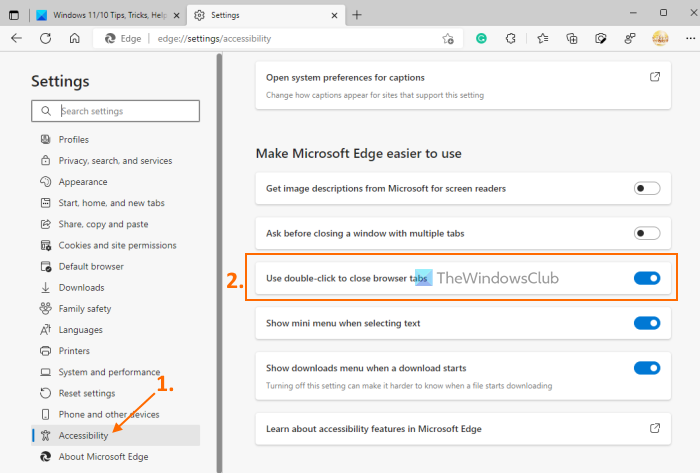Image resolution: width=700 pixels, height=473 pixels.
Task: Open the browser essentials shield icon
Action: point(601,39)
